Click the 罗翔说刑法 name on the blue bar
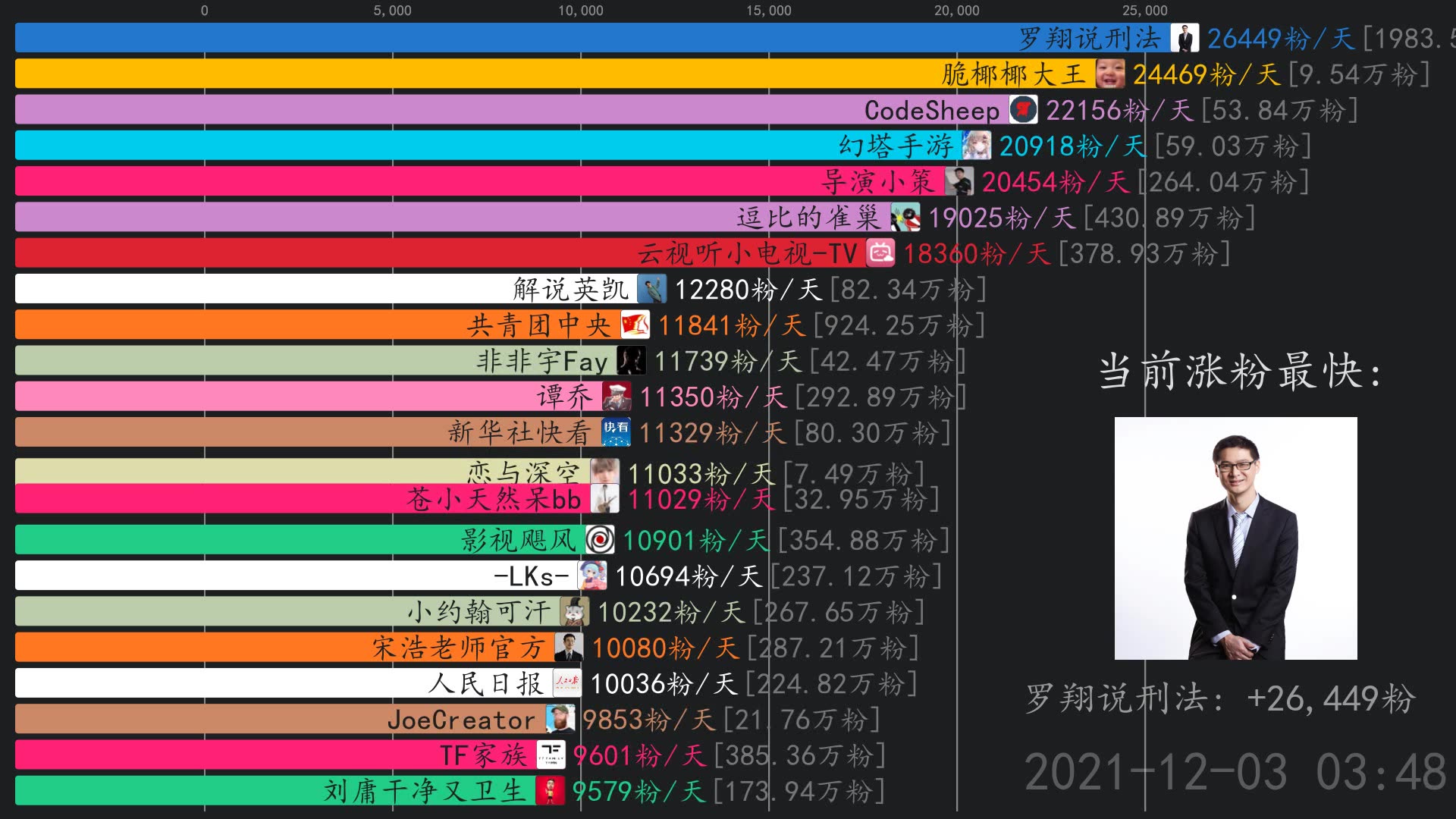The image size is (1456, 819). pos(1090,38)
